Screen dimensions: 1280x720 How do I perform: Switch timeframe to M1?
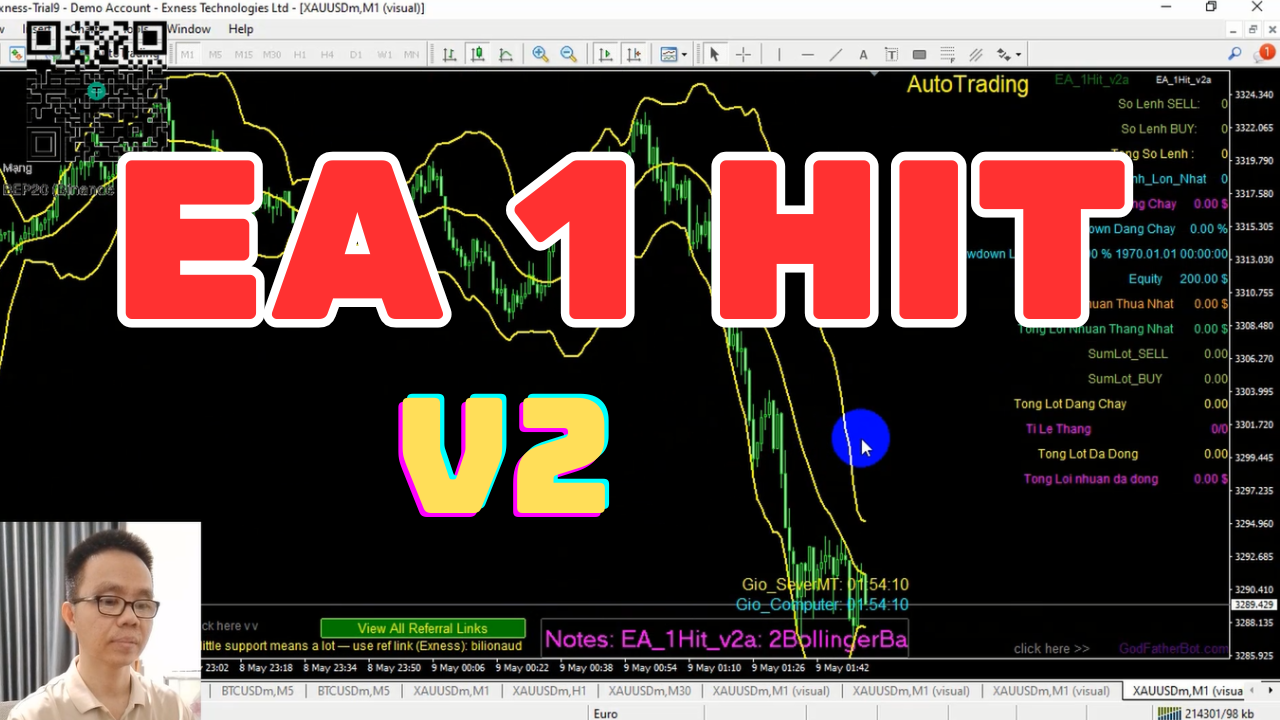pos(187,54)
